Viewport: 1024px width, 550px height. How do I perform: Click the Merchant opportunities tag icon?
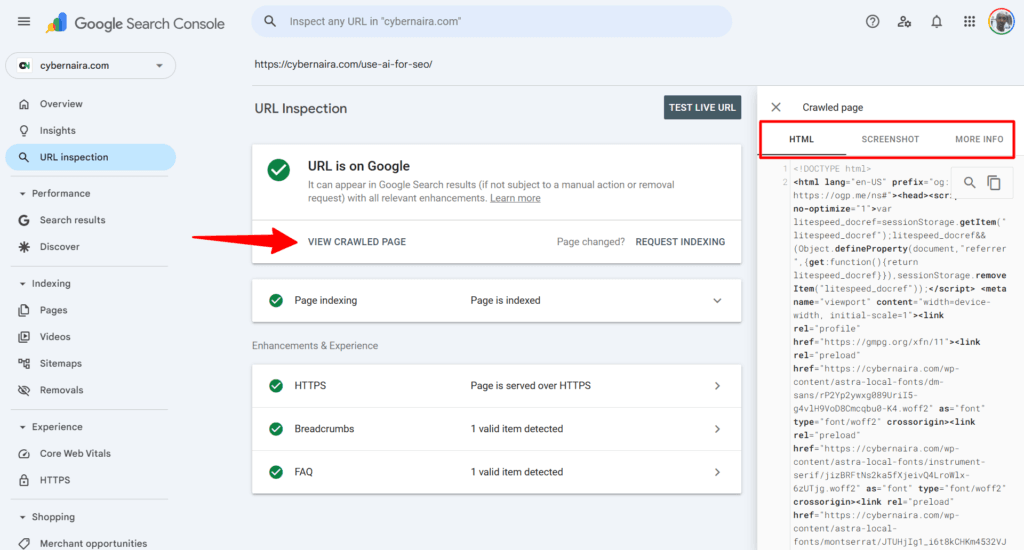point(24,543)
